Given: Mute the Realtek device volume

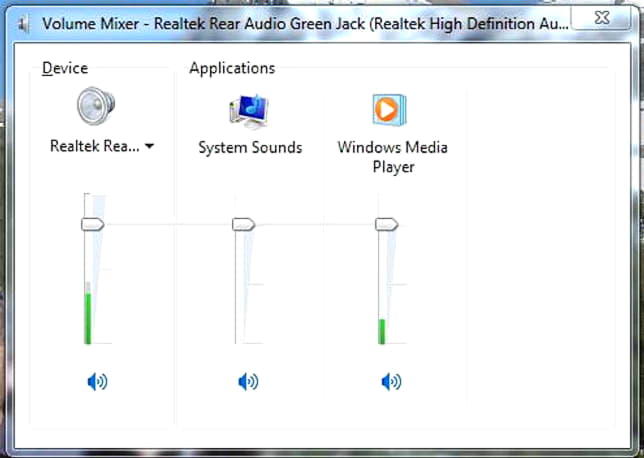Looking at the screenshot, I should (97, 382).
